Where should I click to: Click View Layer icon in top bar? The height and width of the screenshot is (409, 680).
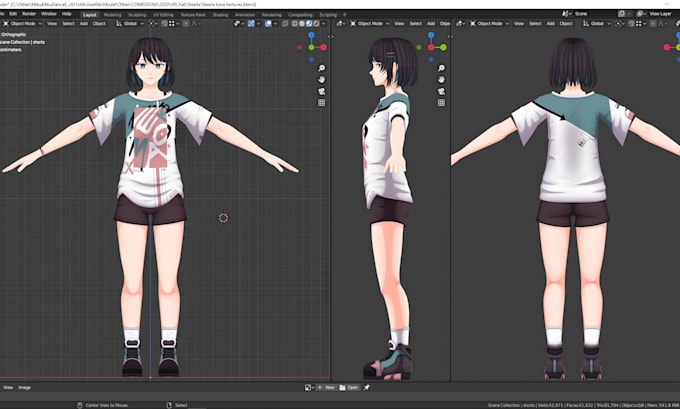click(640, 14)
